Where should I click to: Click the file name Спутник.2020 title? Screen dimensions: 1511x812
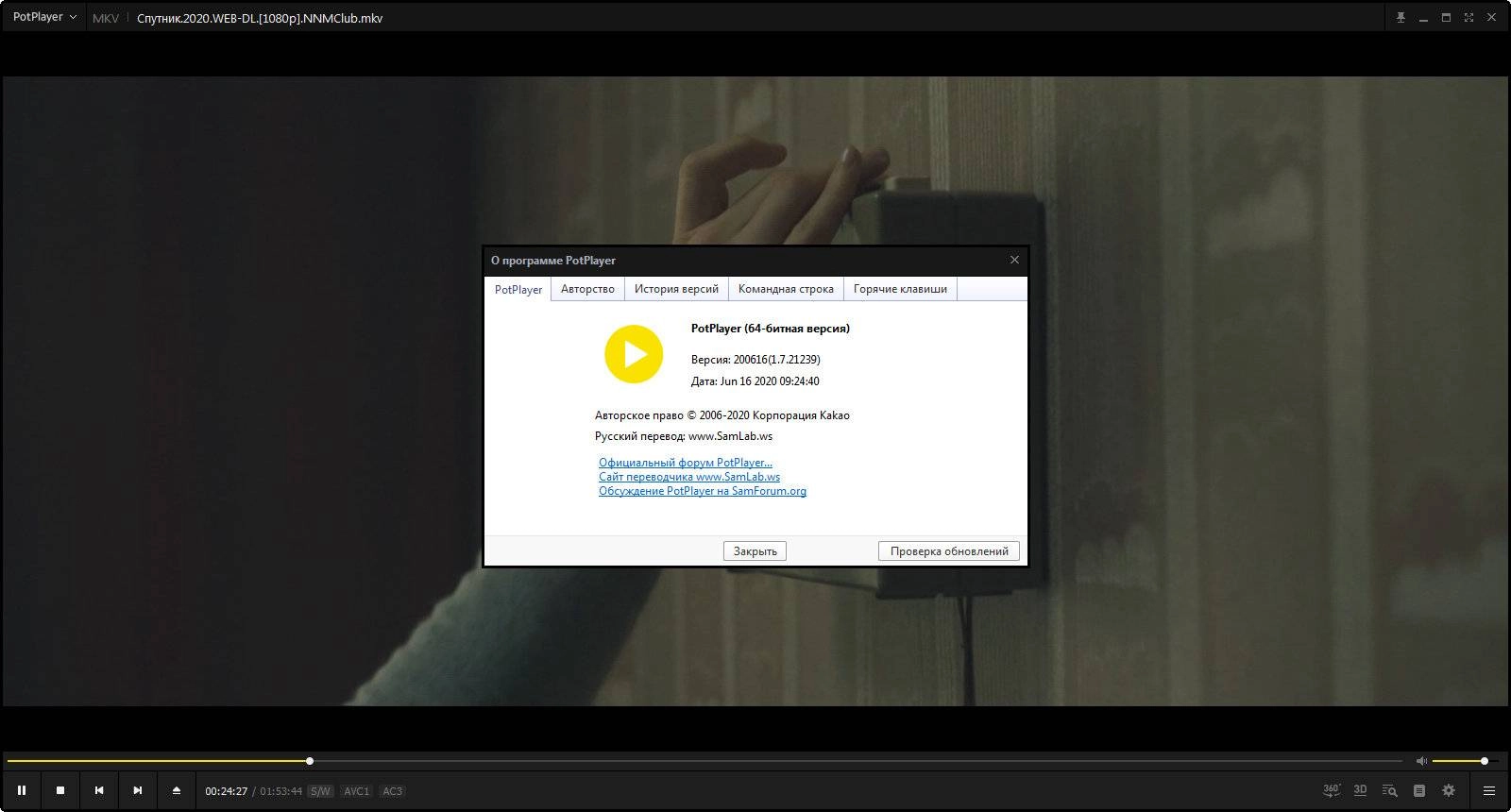point(260,18)
